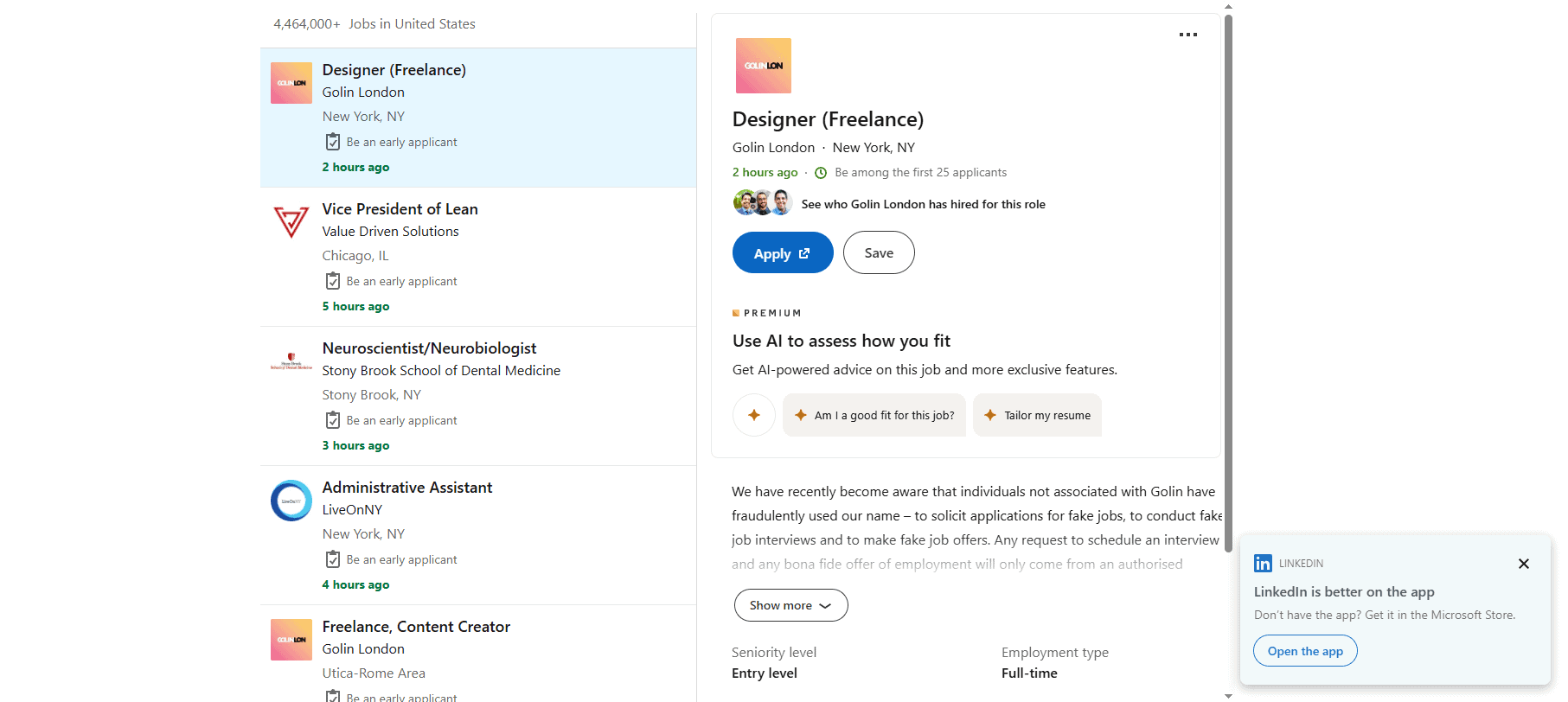
Task: Click Value Driven Solutions company name
Action: 391,232
